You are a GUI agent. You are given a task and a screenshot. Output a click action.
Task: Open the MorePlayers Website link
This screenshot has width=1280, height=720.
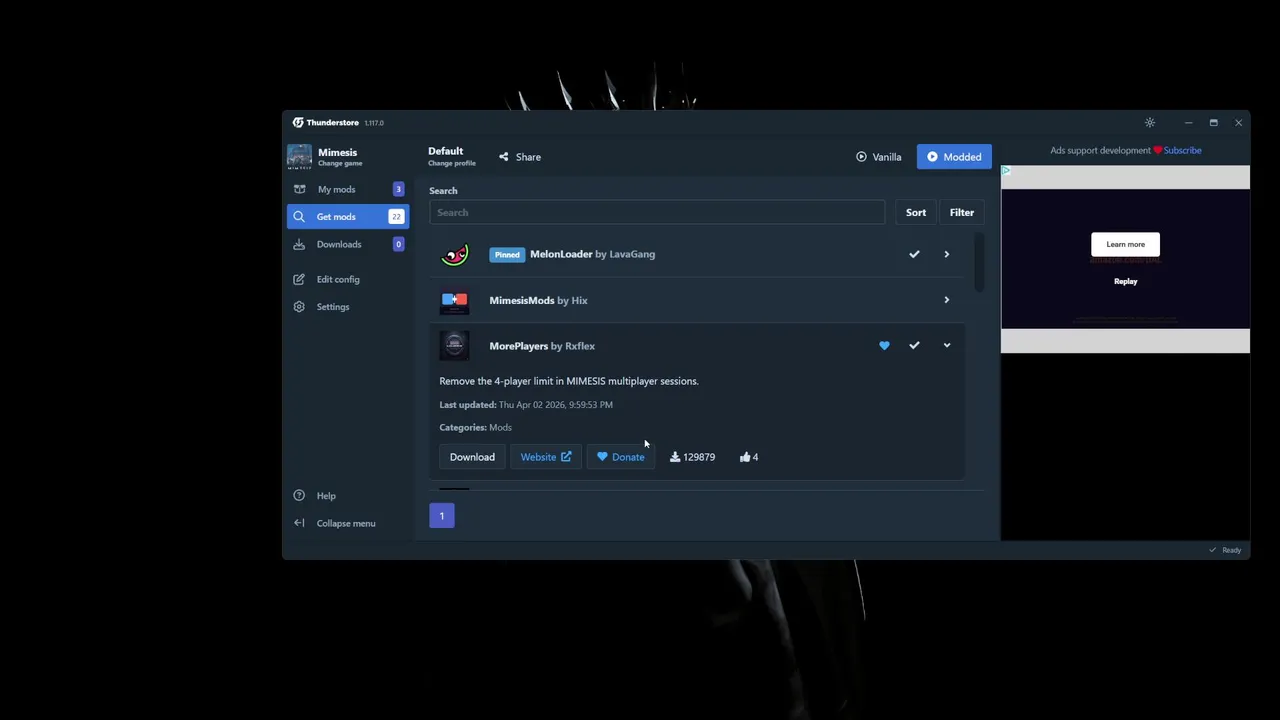[546, 457]
